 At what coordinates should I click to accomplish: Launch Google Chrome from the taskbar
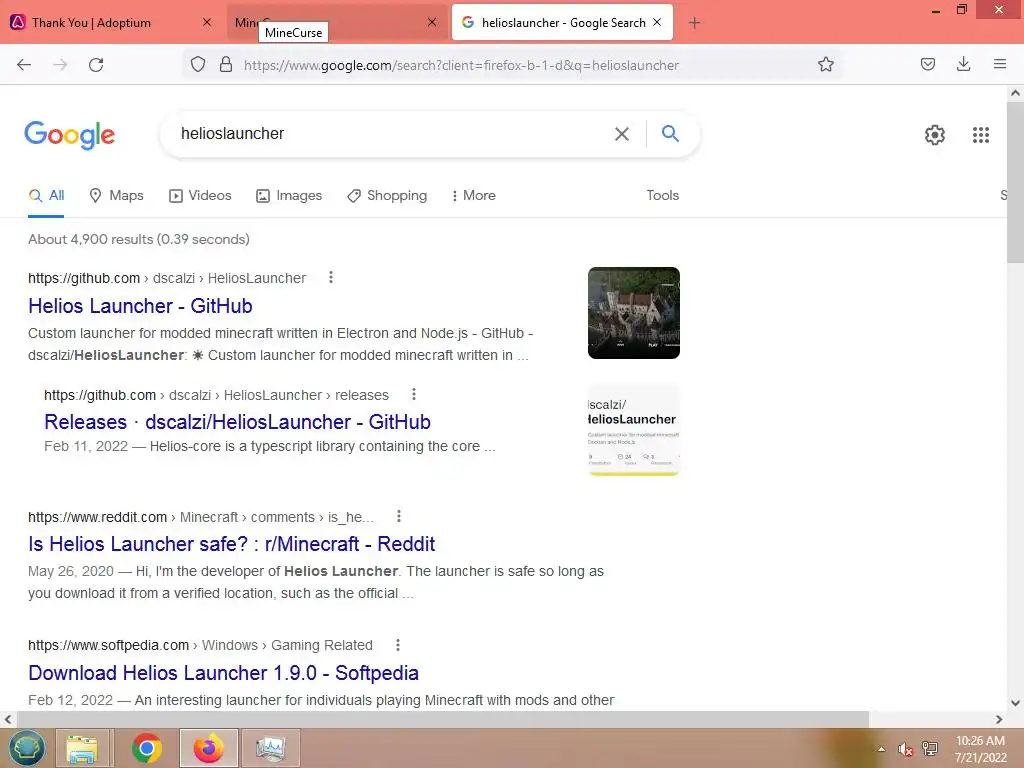(146, 748)
